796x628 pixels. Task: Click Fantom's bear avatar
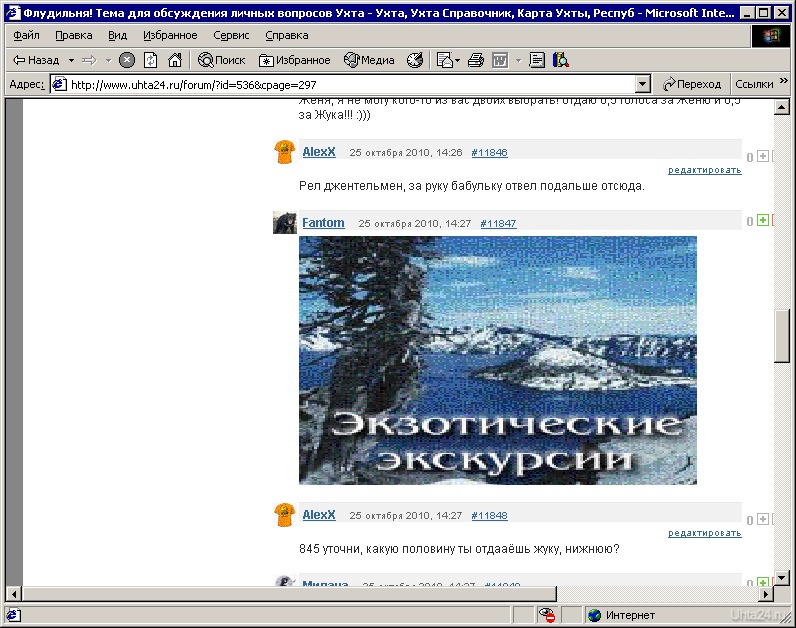pos(285,222)
